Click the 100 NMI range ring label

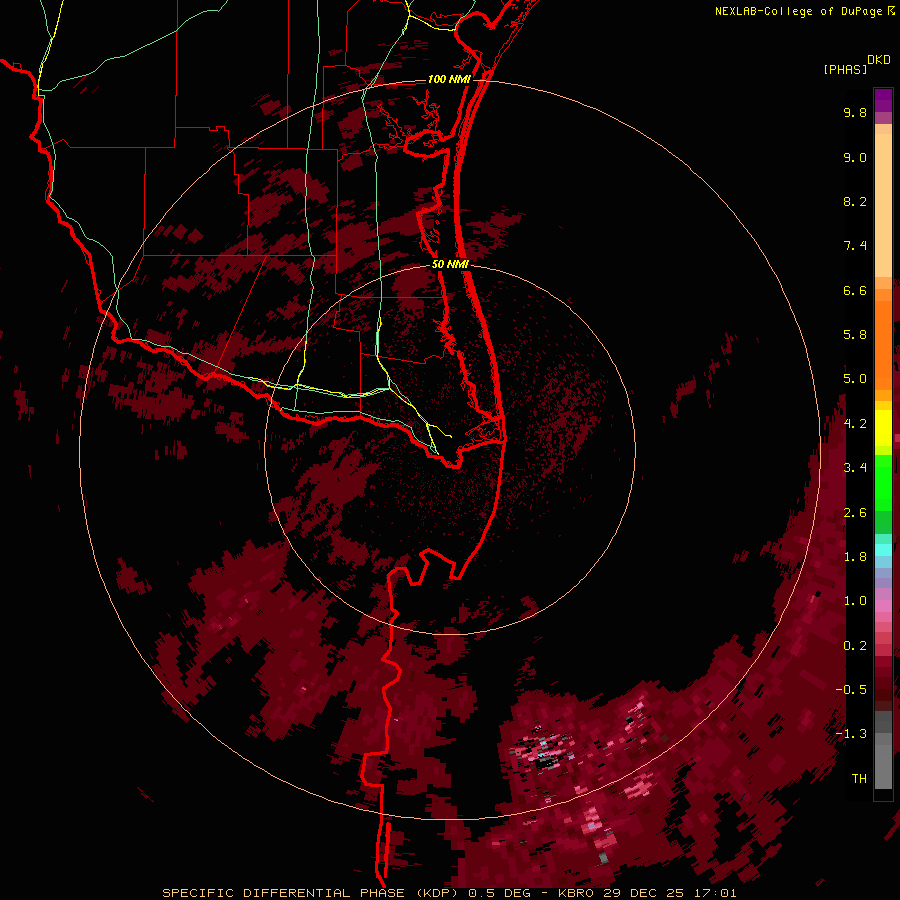coord(449,79)
